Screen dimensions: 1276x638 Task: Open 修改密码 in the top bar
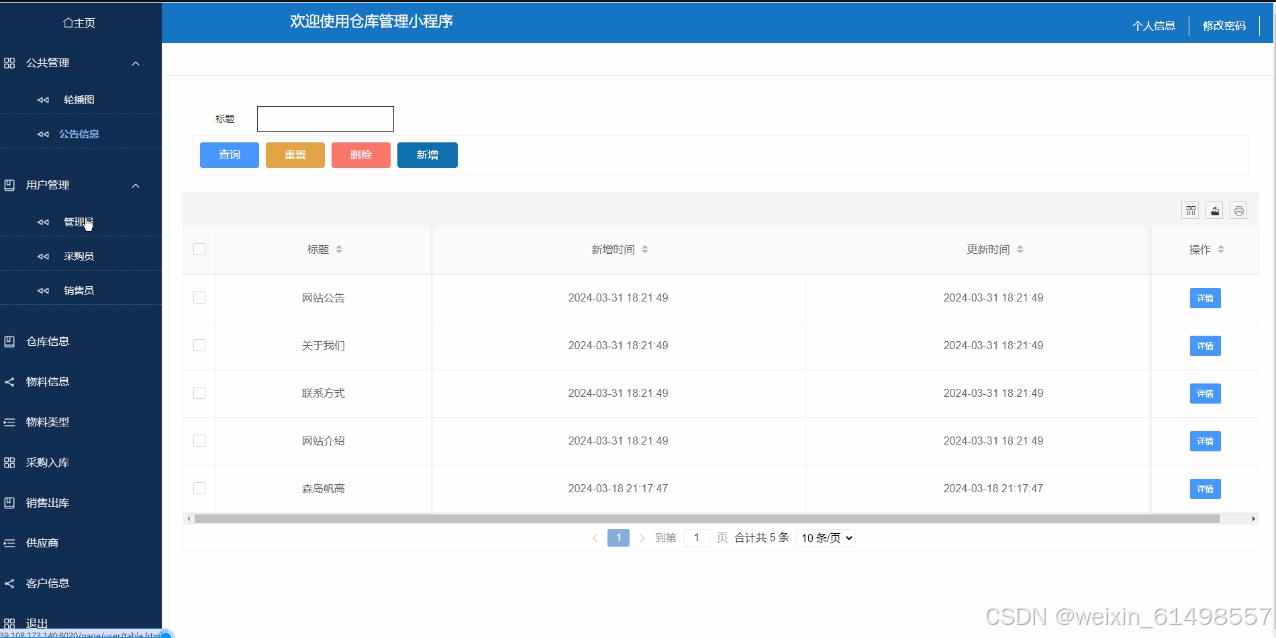tap(1224, 26)
